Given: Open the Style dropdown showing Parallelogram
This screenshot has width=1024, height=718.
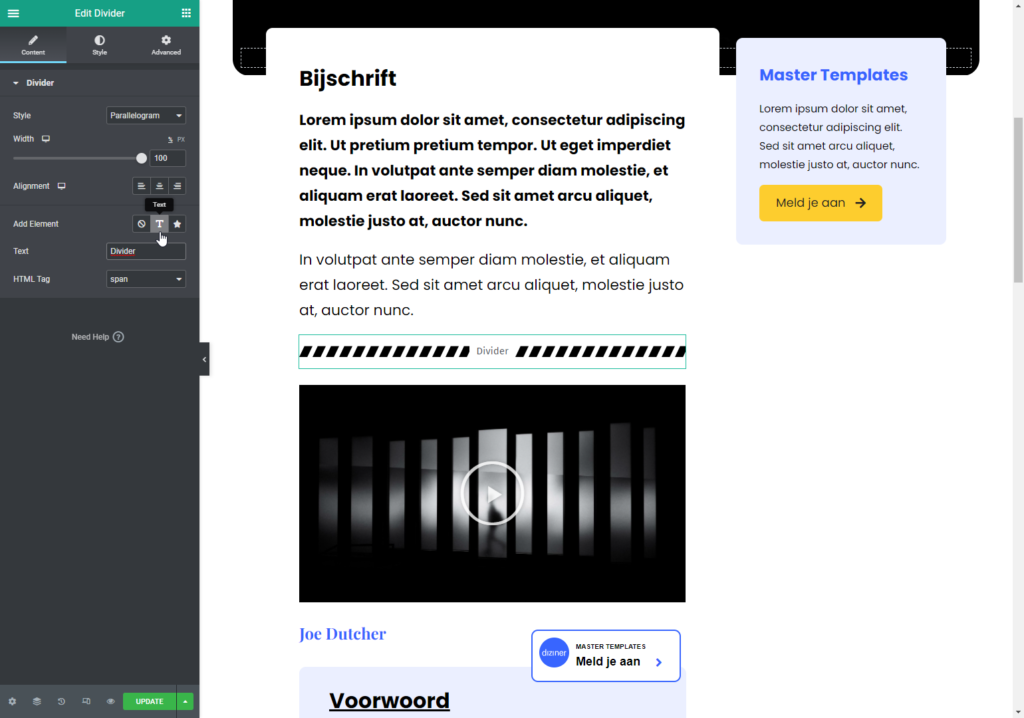Looking at the screenshot, I should [146, 116].
